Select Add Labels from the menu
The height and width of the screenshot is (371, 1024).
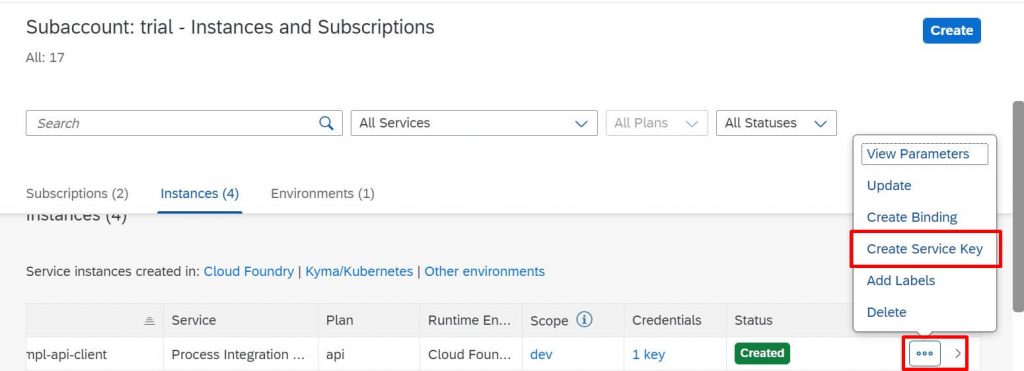click(901, 280)
